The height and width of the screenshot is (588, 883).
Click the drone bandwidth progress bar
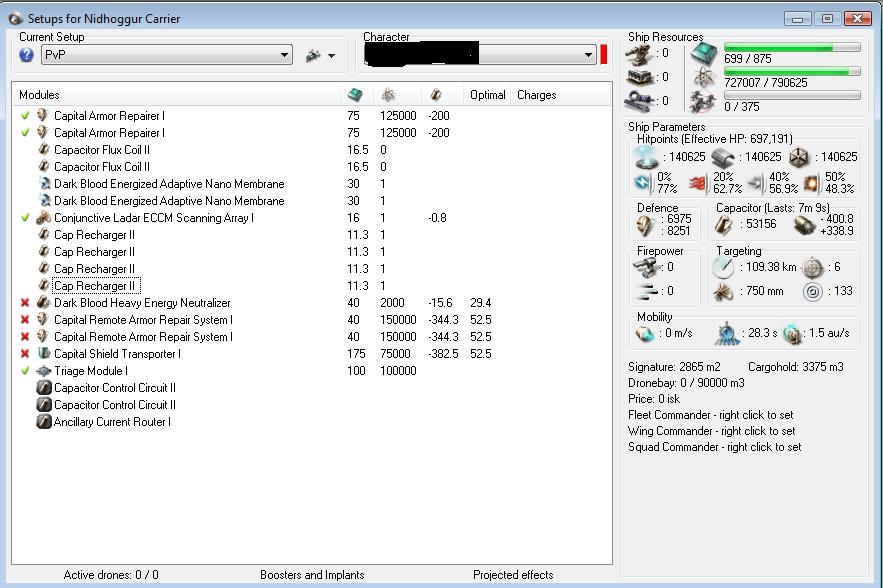[792, 95]
